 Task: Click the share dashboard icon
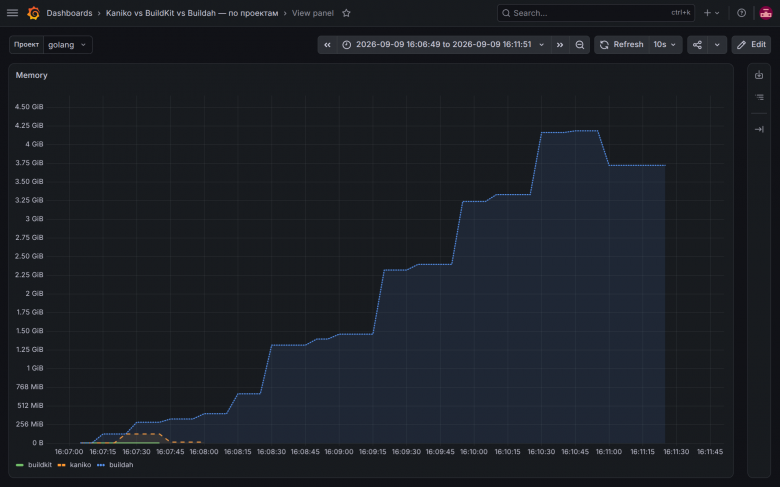point(697,45)
